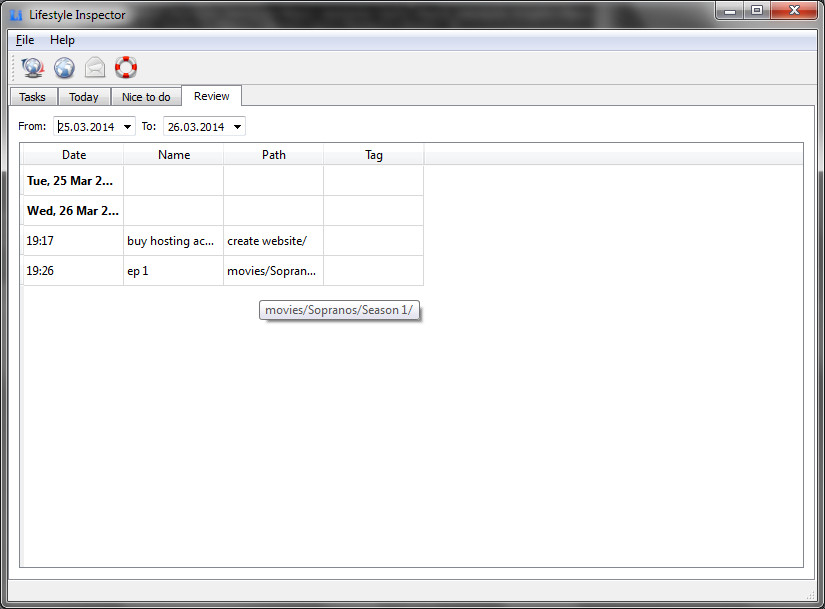Click the 'movies/Sopran...' path cell
This screenshot has height=609, width=825.
tap(274, 271)
